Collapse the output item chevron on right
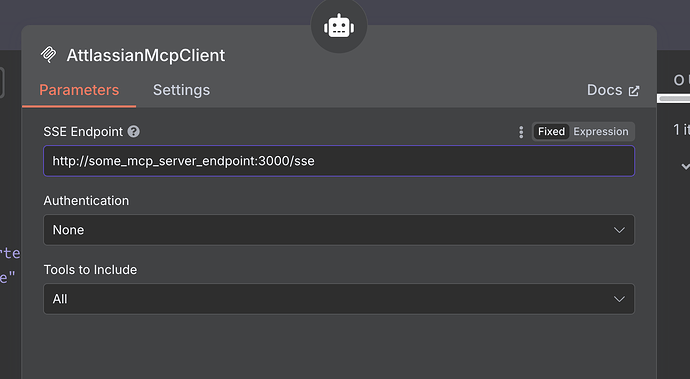Screen dimensions: 690x379 (685, 166)
